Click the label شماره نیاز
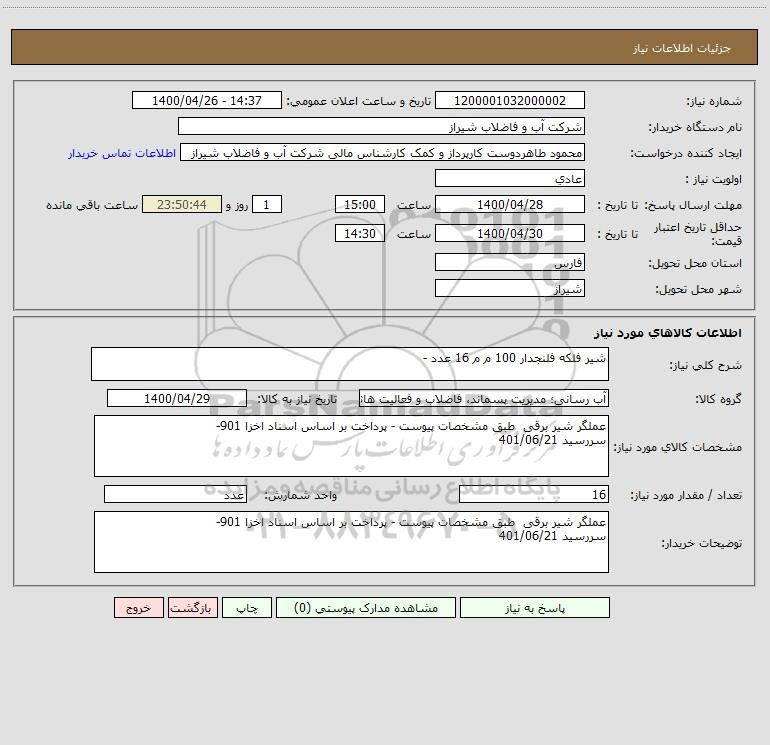The height and width of the screenshot is (745, 770). point(714,101)
